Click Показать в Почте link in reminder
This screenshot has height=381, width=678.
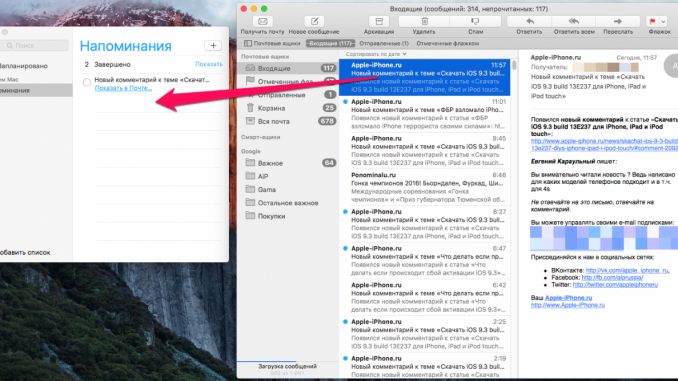tap(123, 88)
